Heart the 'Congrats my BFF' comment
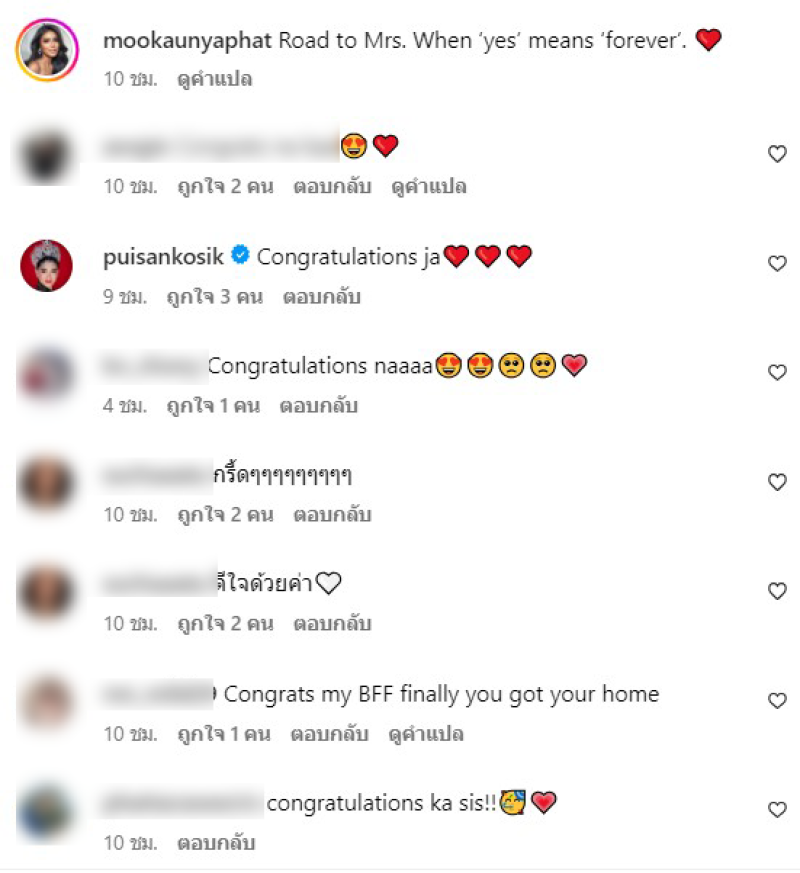800x873 pixels. (x=777, y=700)
